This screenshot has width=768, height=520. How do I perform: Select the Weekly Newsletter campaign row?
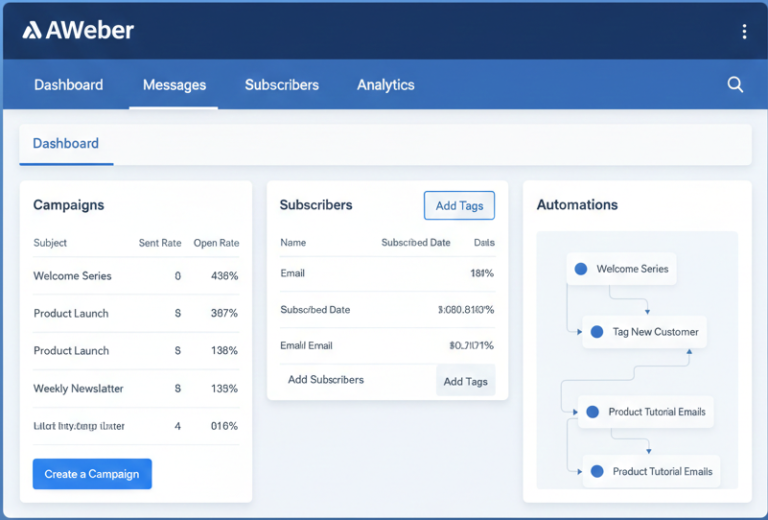point(79,389)
